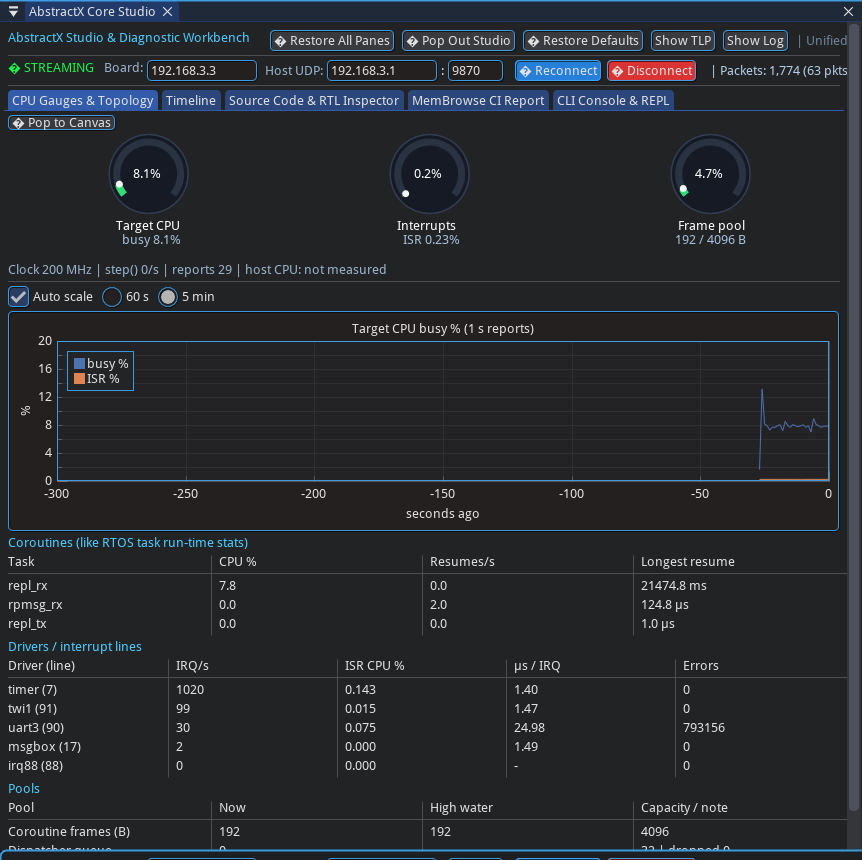Click the green STREAMING status indicator
862x860 pixels.
(51, 68)
